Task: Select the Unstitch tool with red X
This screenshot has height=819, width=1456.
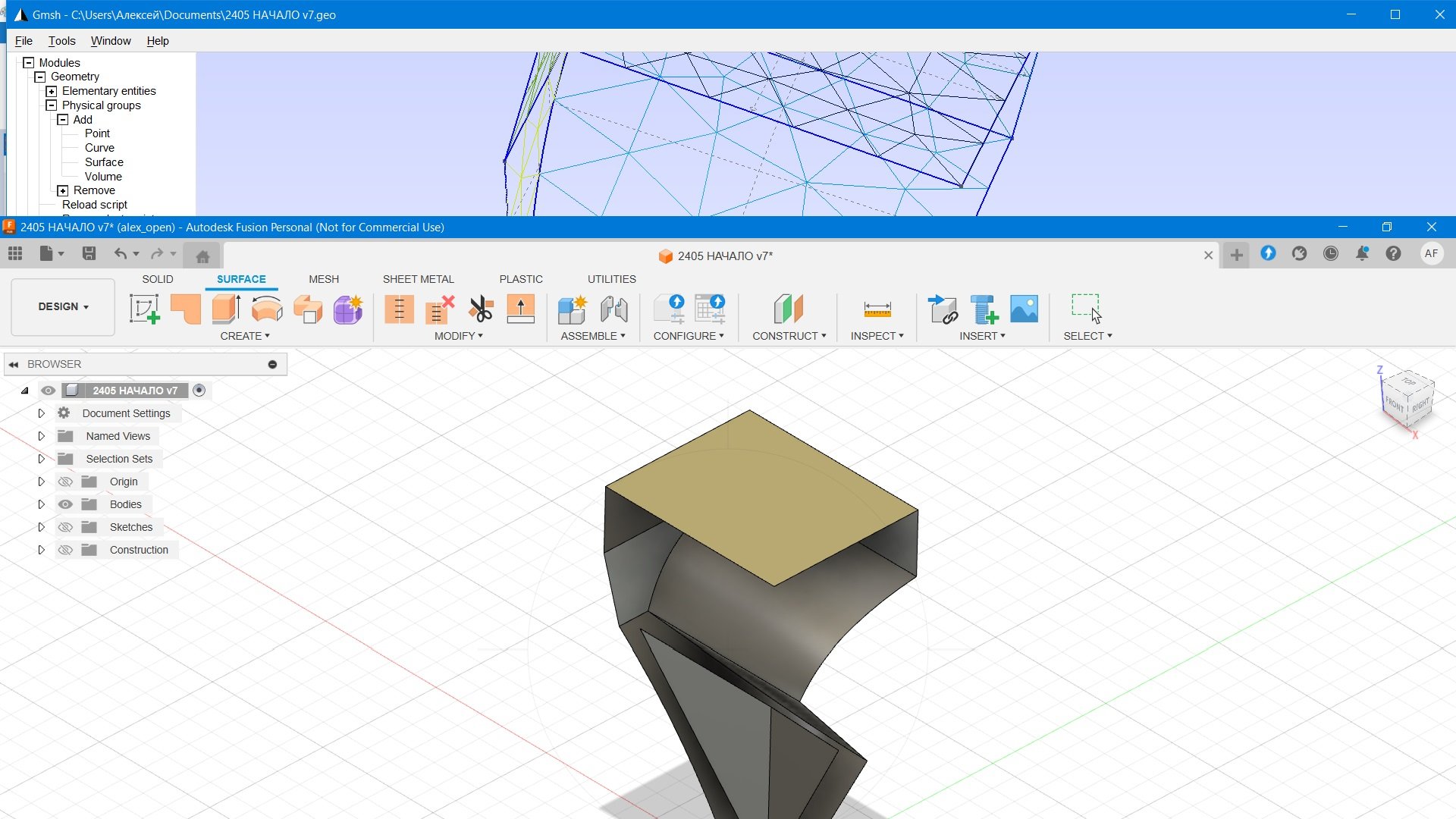Action: 440,309
